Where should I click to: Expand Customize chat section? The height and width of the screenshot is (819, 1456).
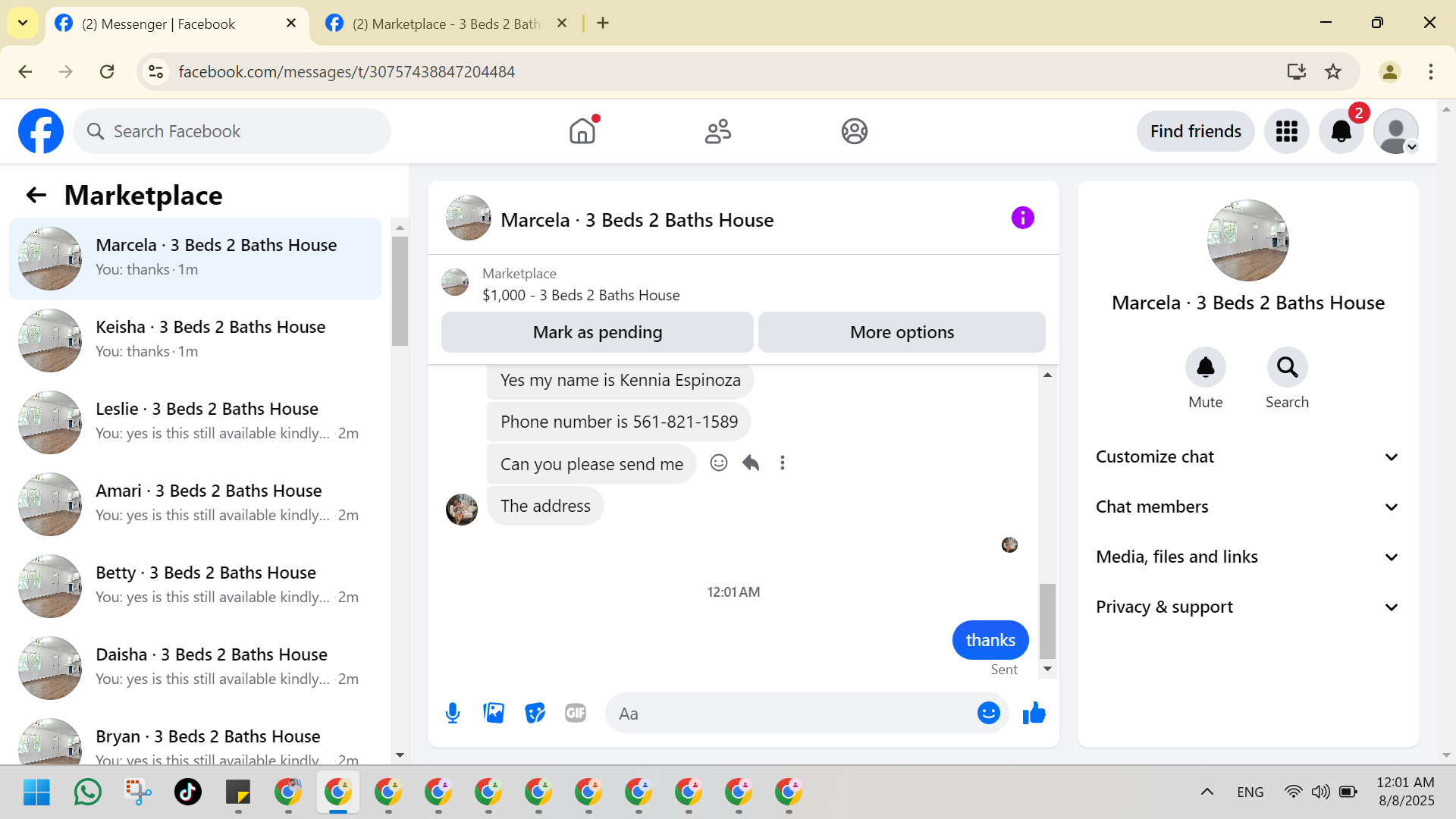coord(1247,457)
